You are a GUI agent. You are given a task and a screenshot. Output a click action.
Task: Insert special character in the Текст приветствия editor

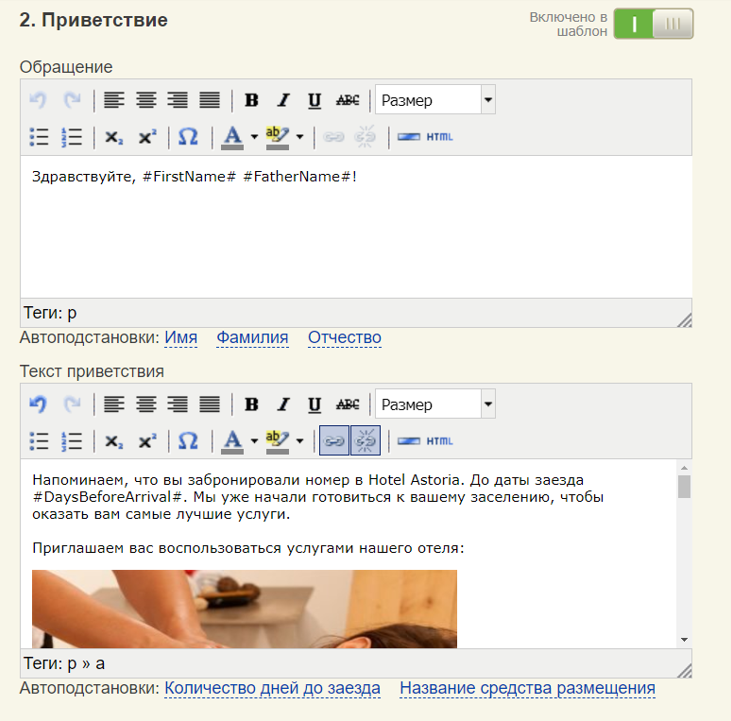pos(188,441)
